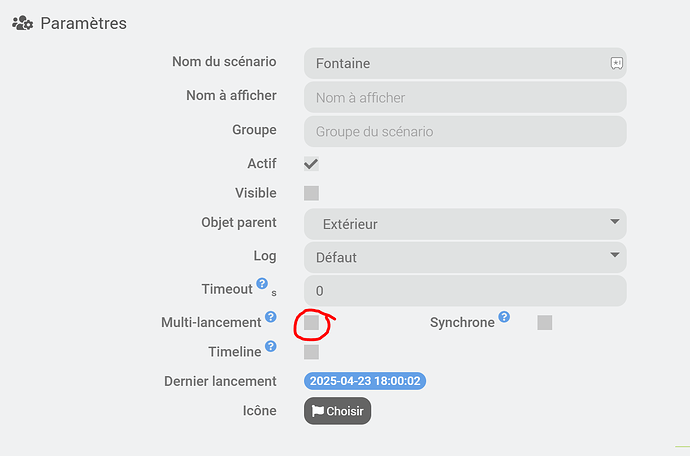
Task: Check the Synchrone checkbox
Action: 545,322
